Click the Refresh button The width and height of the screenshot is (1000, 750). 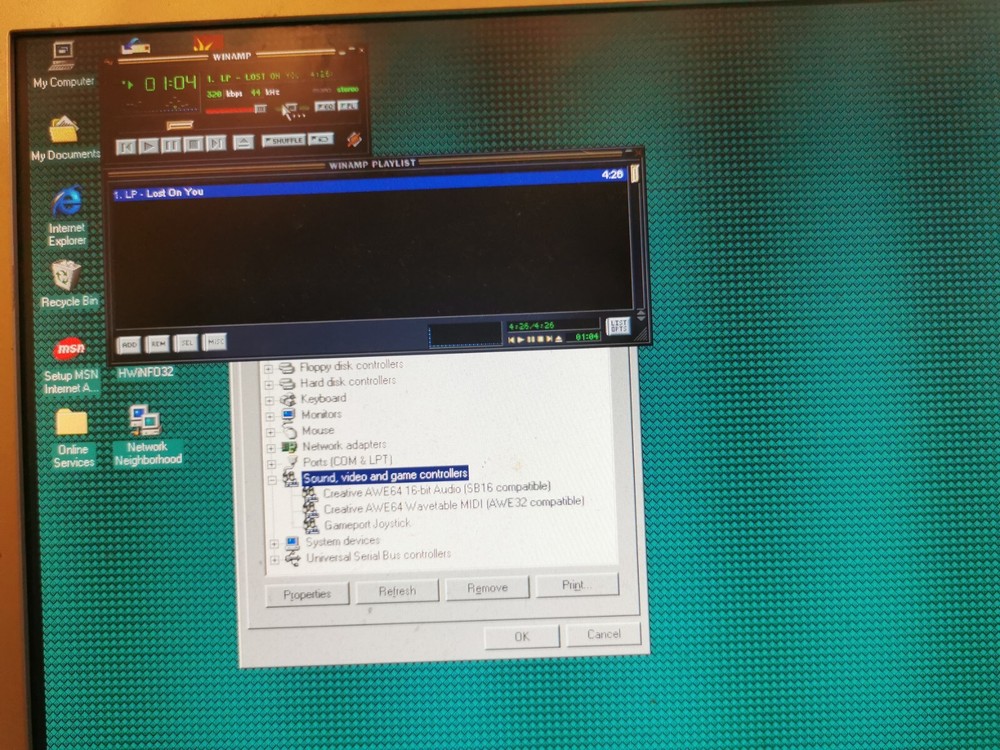pos(397,591)
